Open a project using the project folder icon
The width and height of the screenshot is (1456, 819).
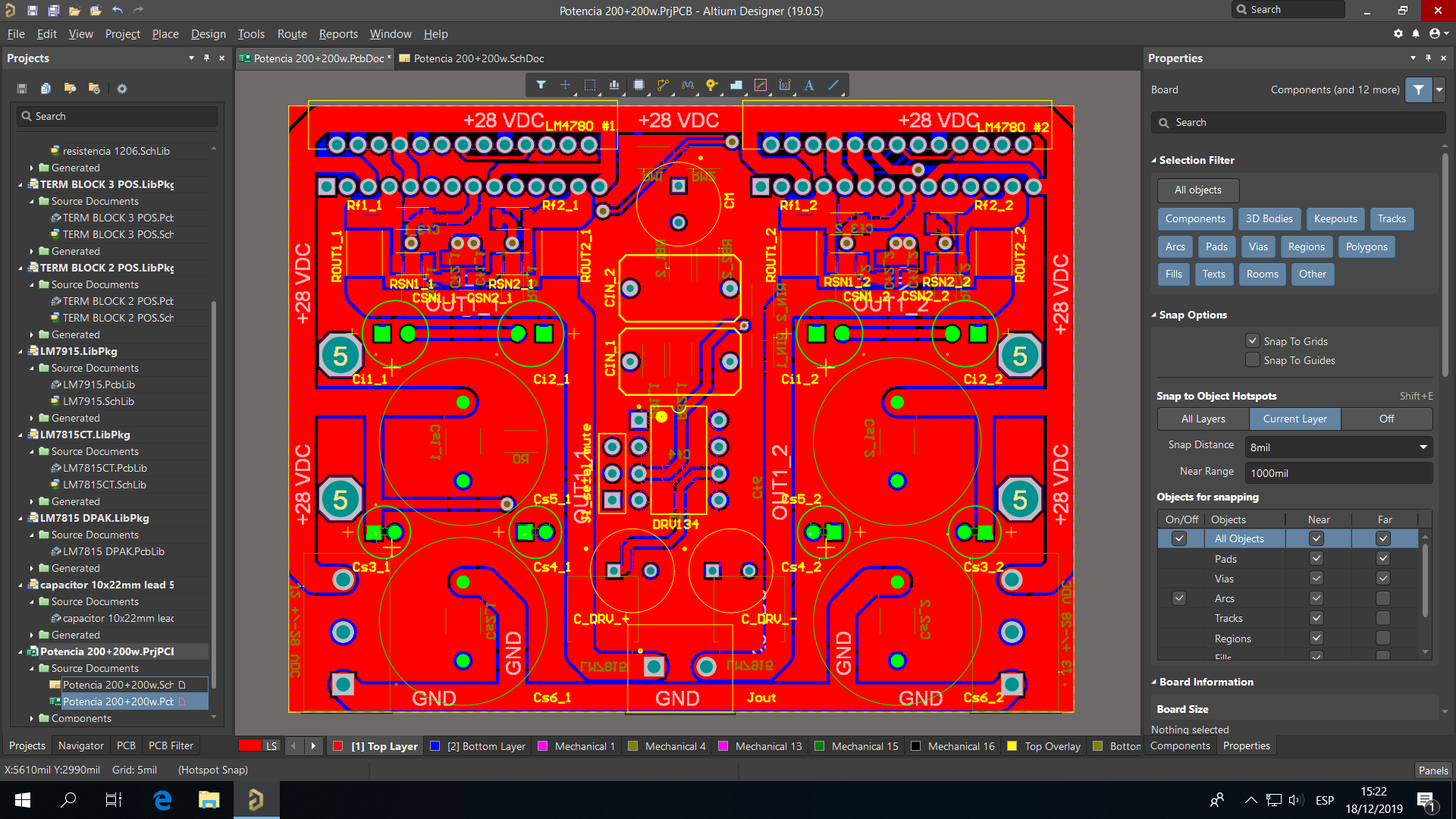(x=96, y=11)
